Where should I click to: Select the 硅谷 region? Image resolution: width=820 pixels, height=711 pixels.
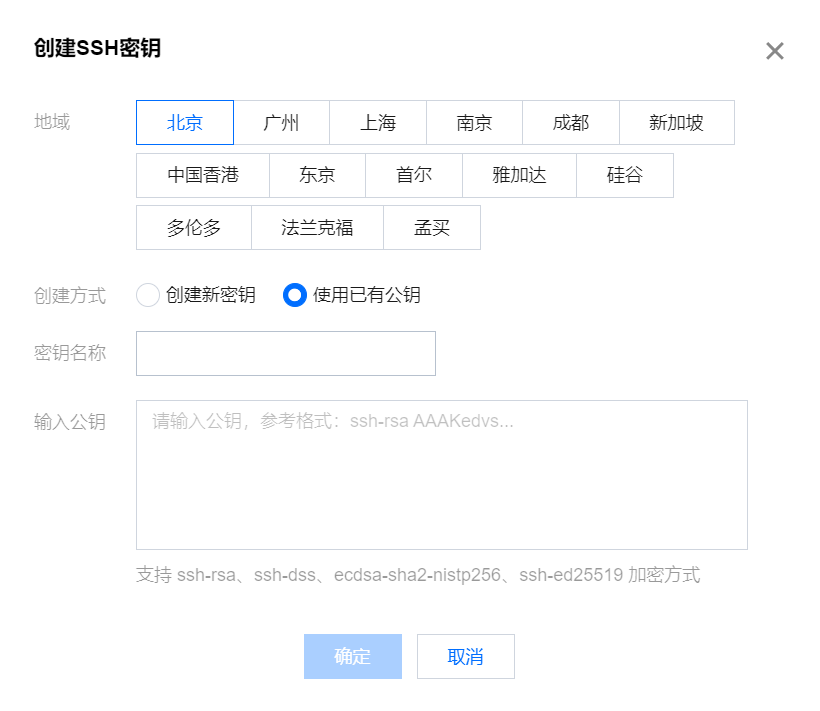click(625, 175)
